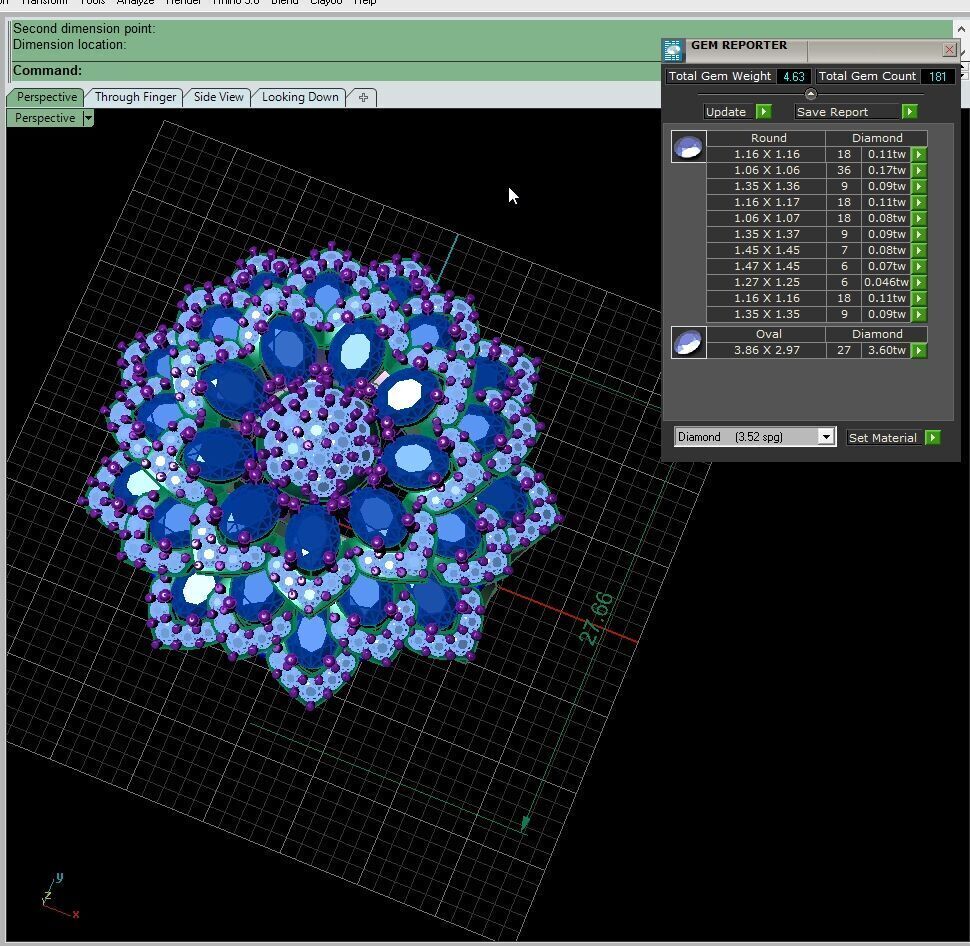
Task: Click the 1.47 X 1.45 size cell
Action: (x=766, y=267)
